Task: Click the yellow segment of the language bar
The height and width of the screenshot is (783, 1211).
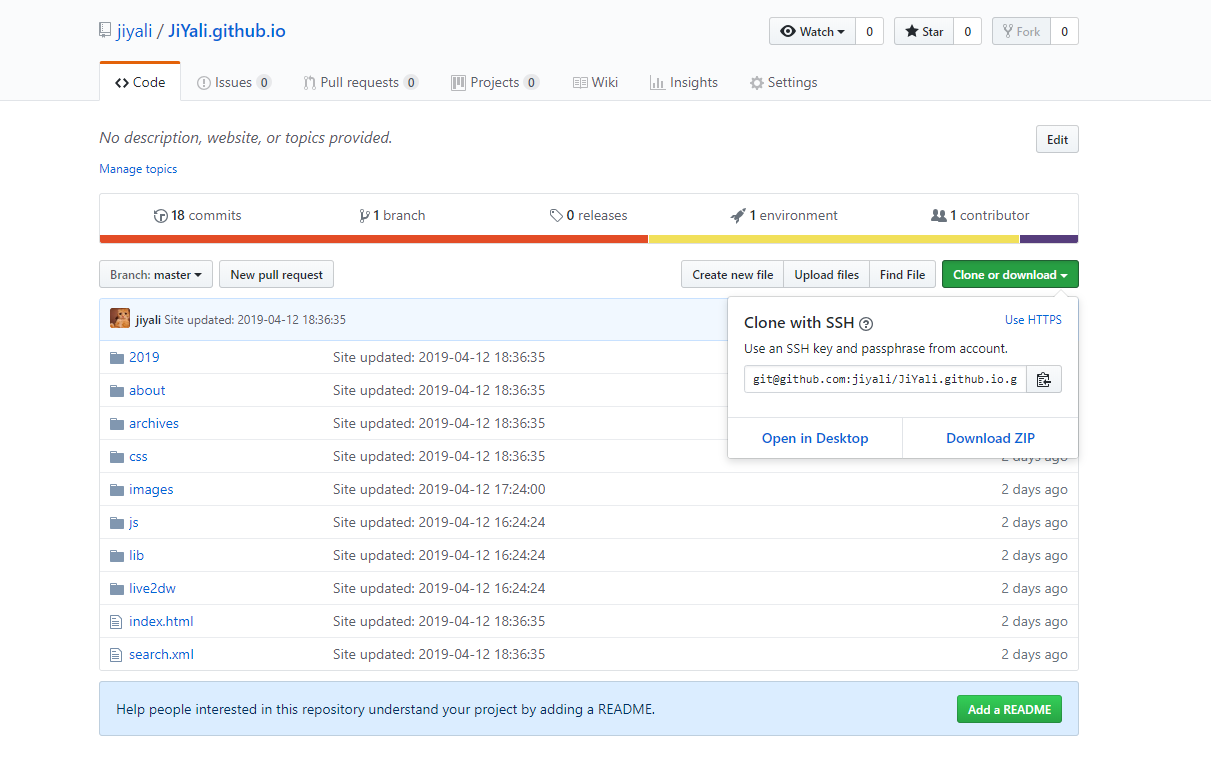Action: (834, 239)
